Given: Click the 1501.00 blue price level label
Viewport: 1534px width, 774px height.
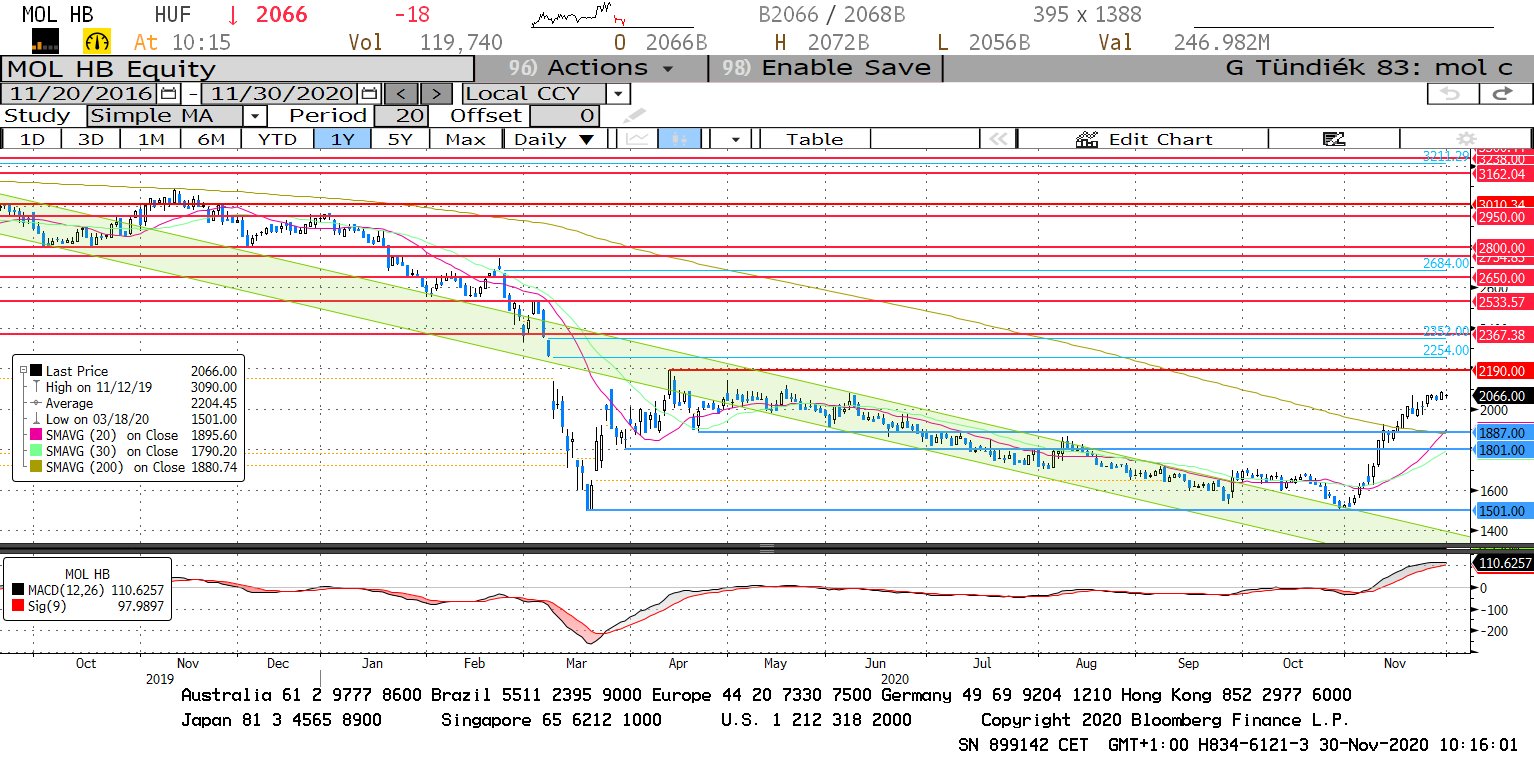Looking at the screenshot, I should pos(1500,511).
